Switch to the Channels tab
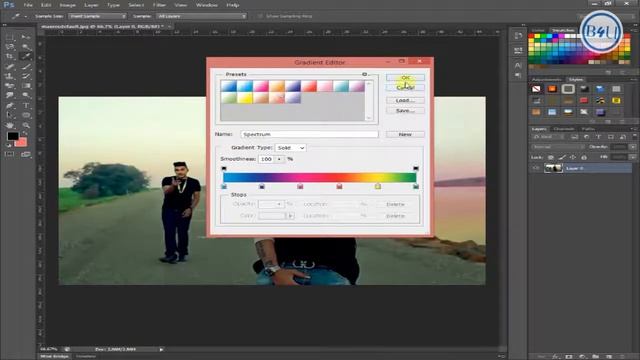Viewport: 640px width, 360px height. [x=564, y=129]
